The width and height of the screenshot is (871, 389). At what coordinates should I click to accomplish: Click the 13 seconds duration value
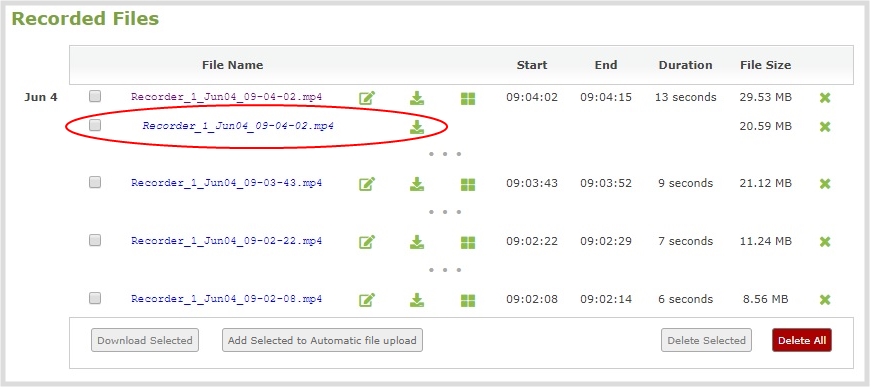[x=685, y=97]
